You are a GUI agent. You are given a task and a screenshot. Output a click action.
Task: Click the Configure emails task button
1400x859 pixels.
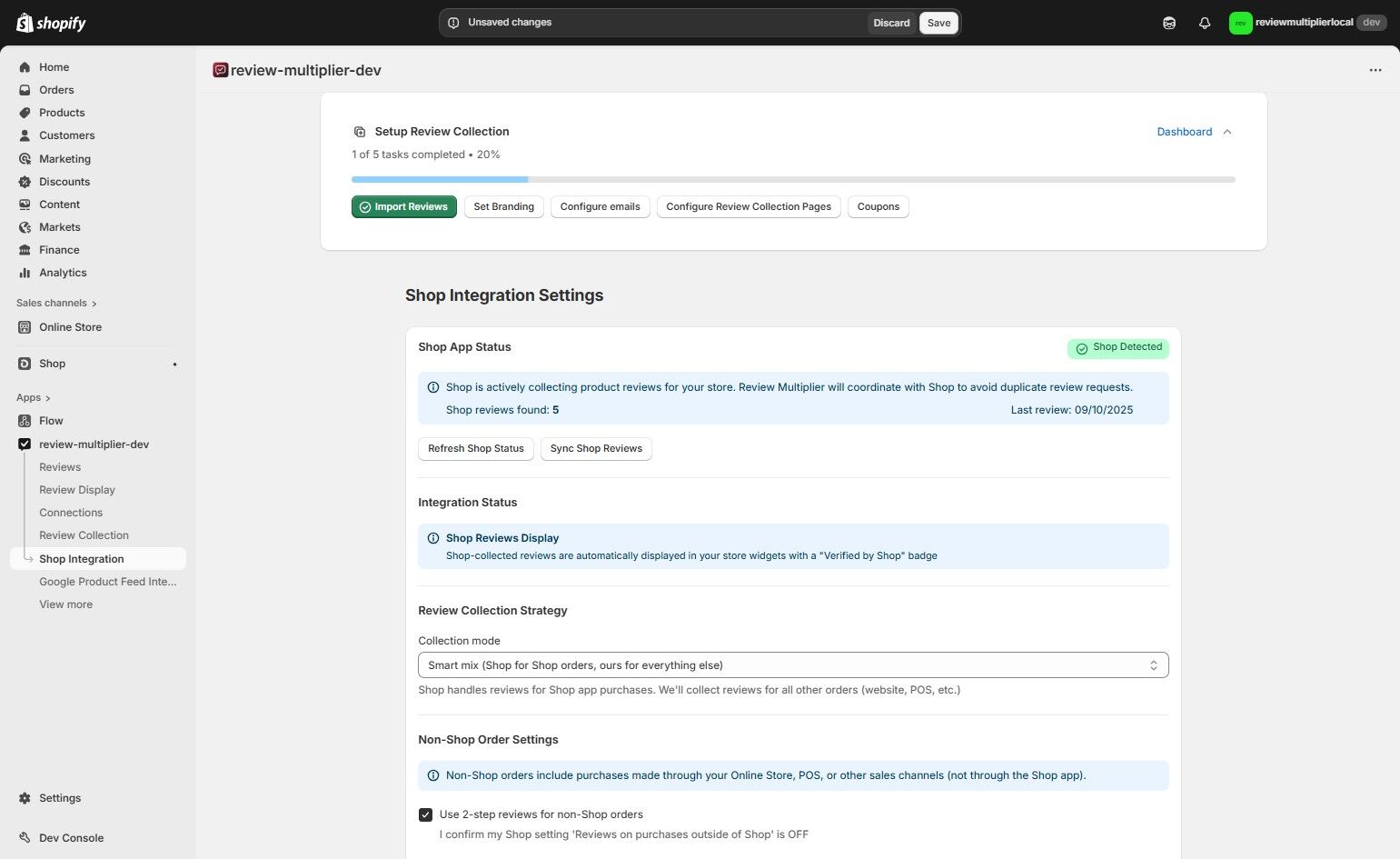(601, 207)
